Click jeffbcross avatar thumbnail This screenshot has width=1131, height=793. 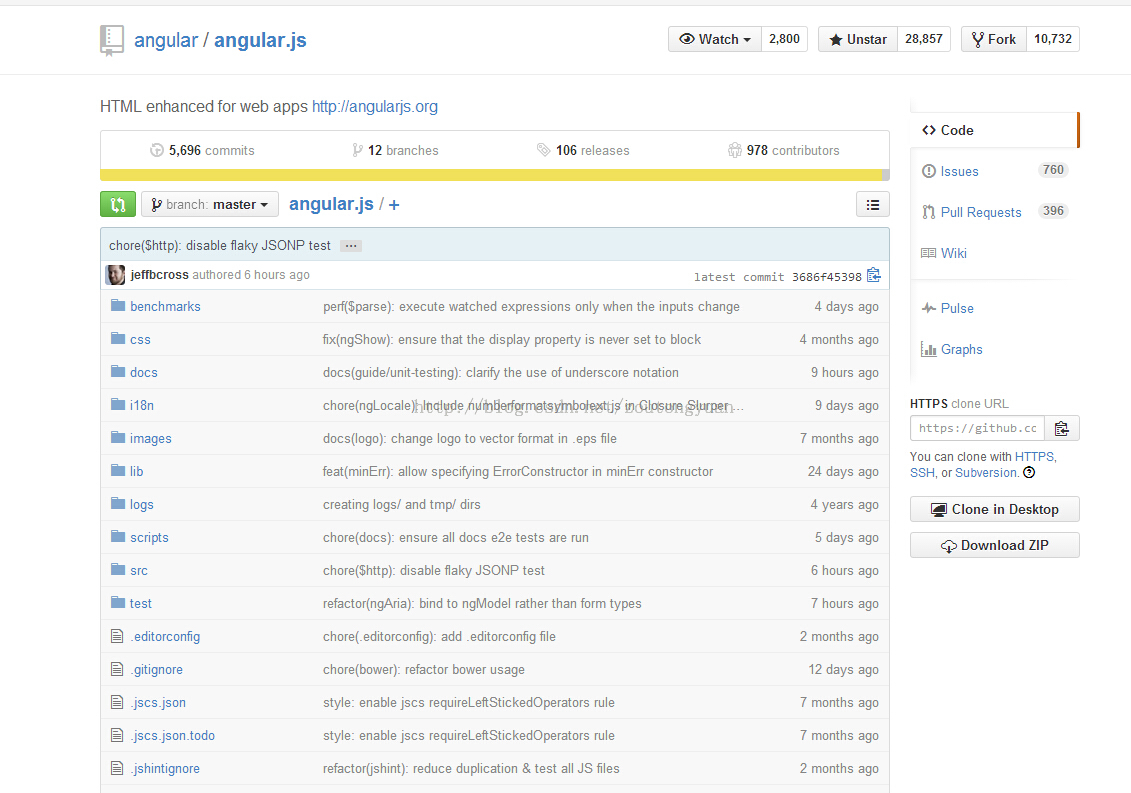coord(116,275)
